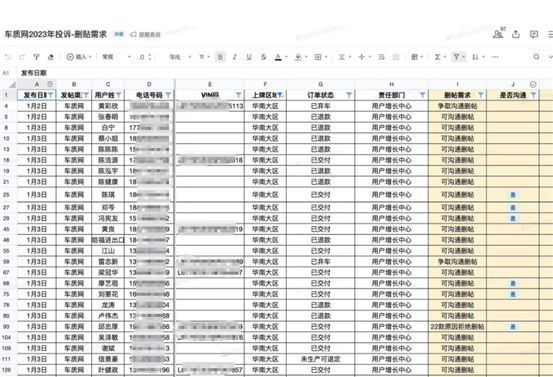Screen dimensions: 553x377
Task: Click the merge cells icon
Action: (x=396, y=57)
